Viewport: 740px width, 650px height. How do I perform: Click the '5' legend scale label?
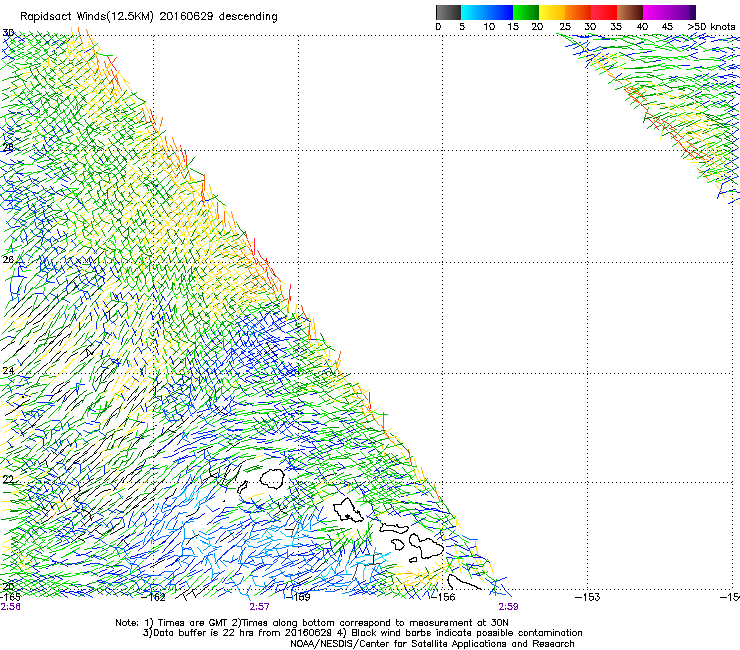click(x=462, y=27)
